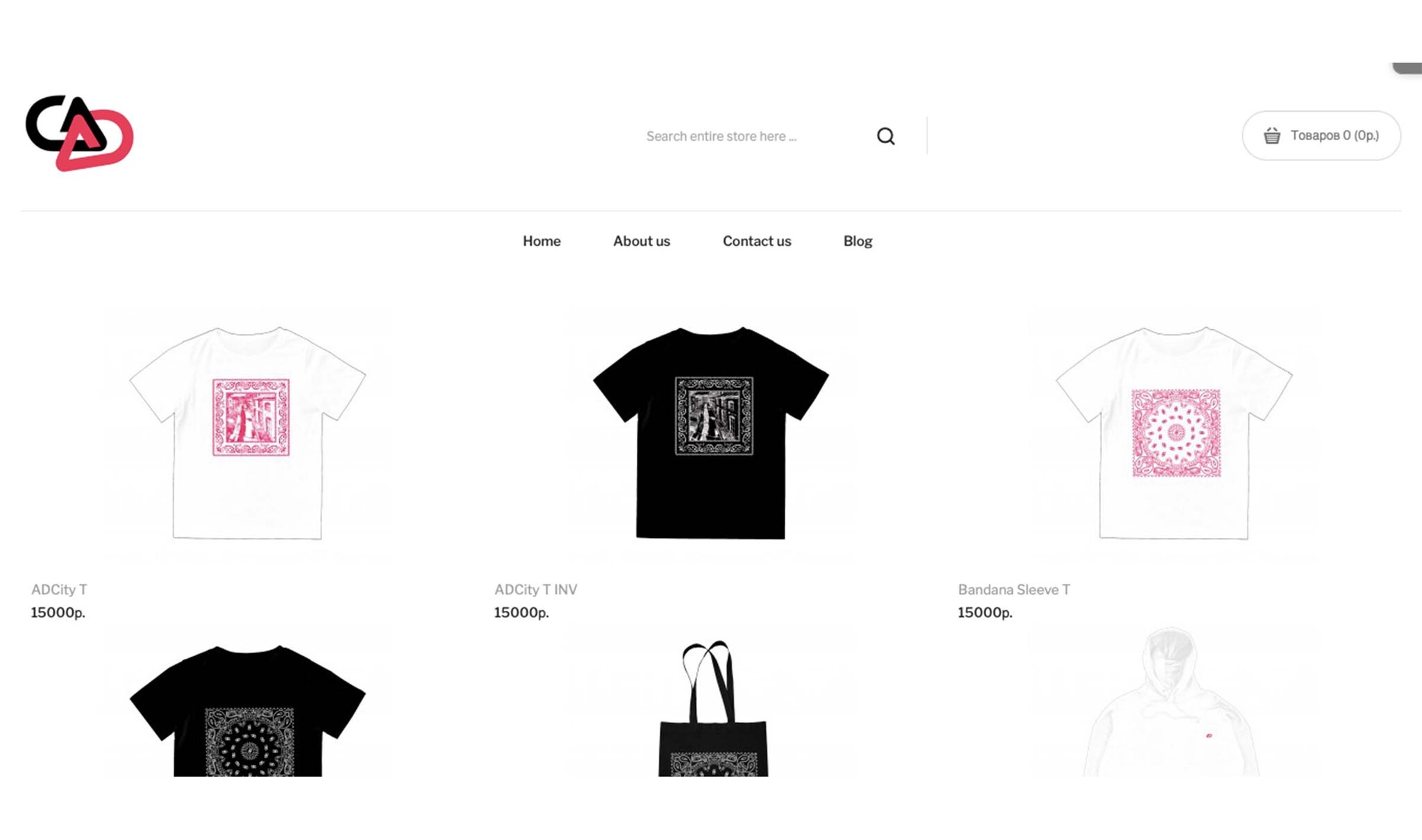Click the CAD logo icon in header
The height and width of the screenshot is (840, 1422).
(x=79, y=133)
